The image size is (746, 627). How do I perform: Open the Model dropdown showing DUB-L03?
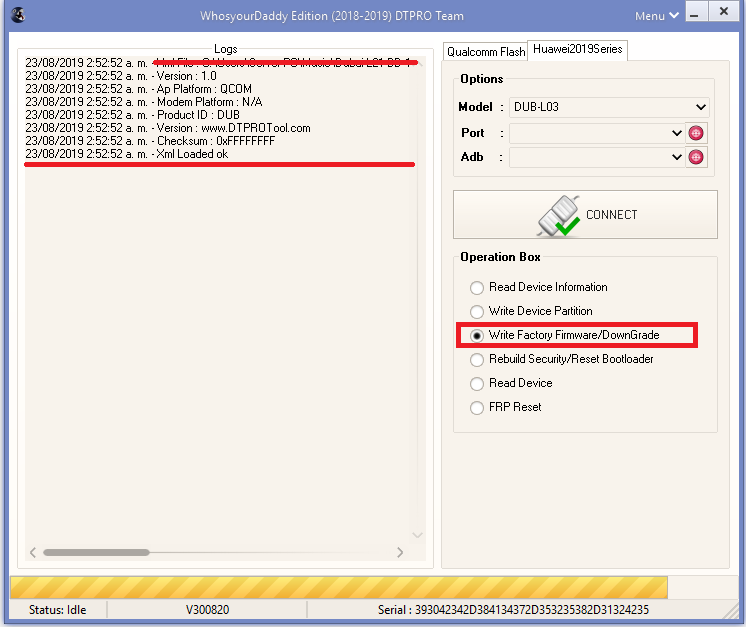pyautogui.click(x=609, y=107)
